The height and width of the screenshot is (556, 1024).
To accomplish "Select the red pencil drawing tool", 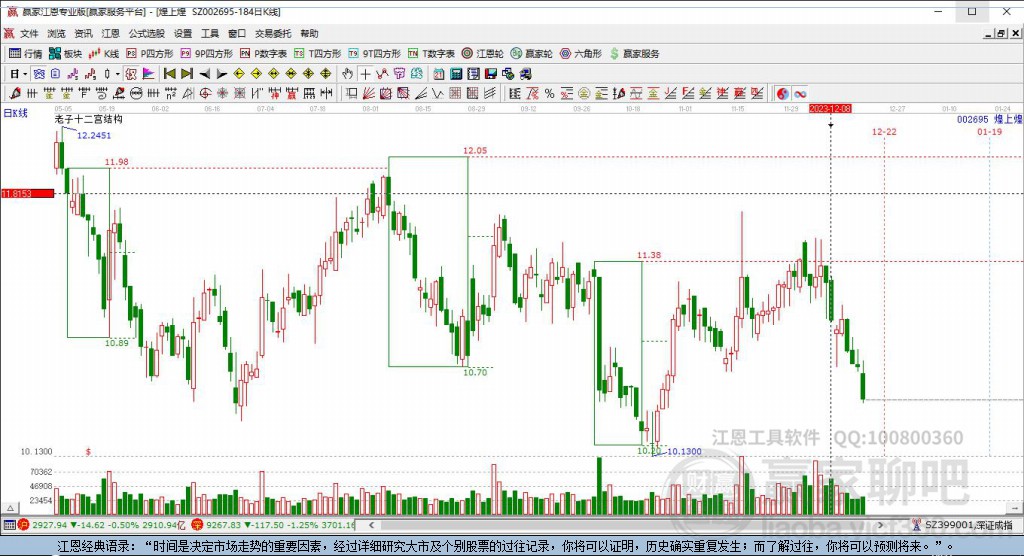I will (x=16, y=93).
